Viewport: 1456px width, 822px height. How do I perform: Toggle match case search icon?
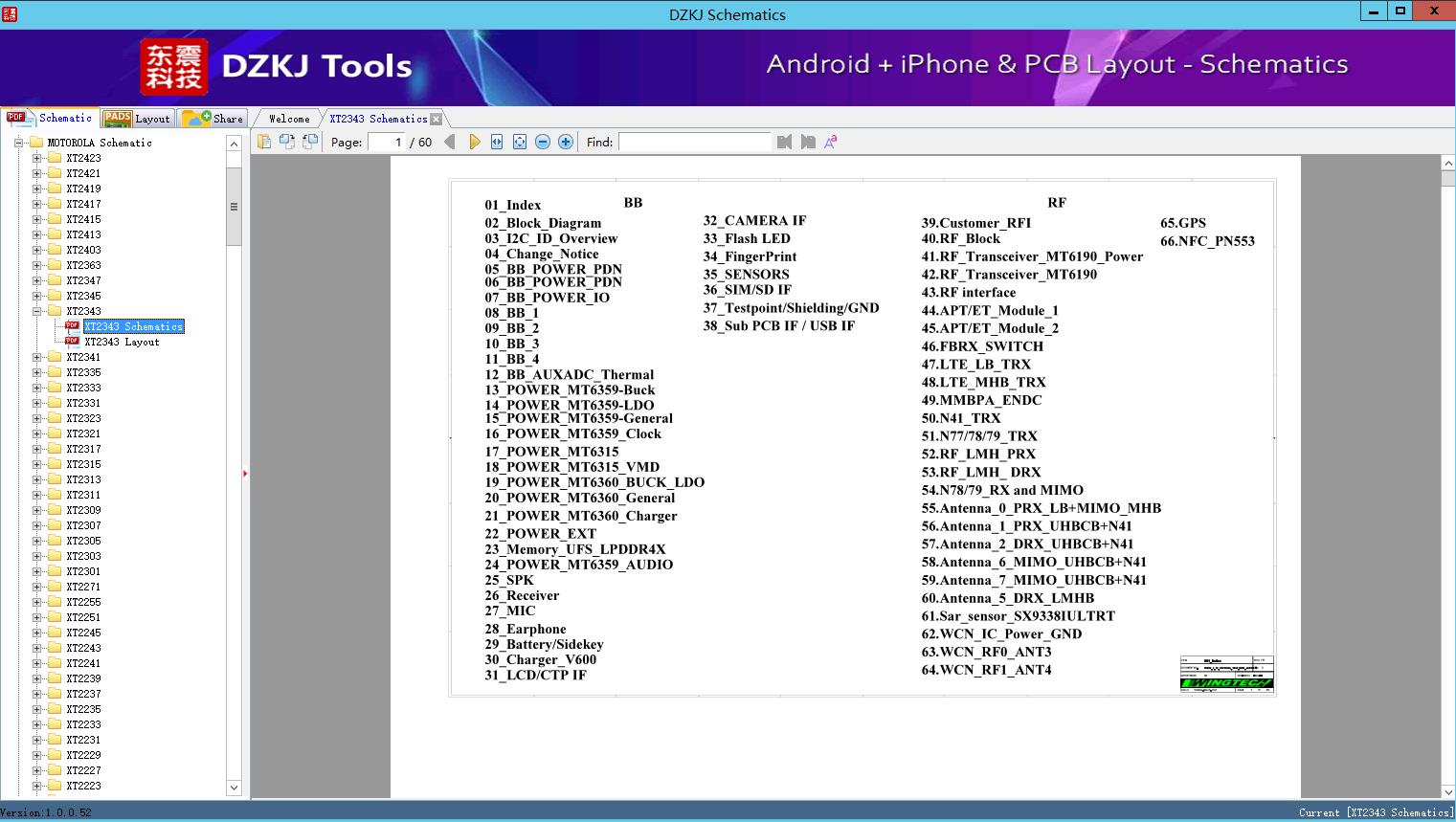pos(831,142)
